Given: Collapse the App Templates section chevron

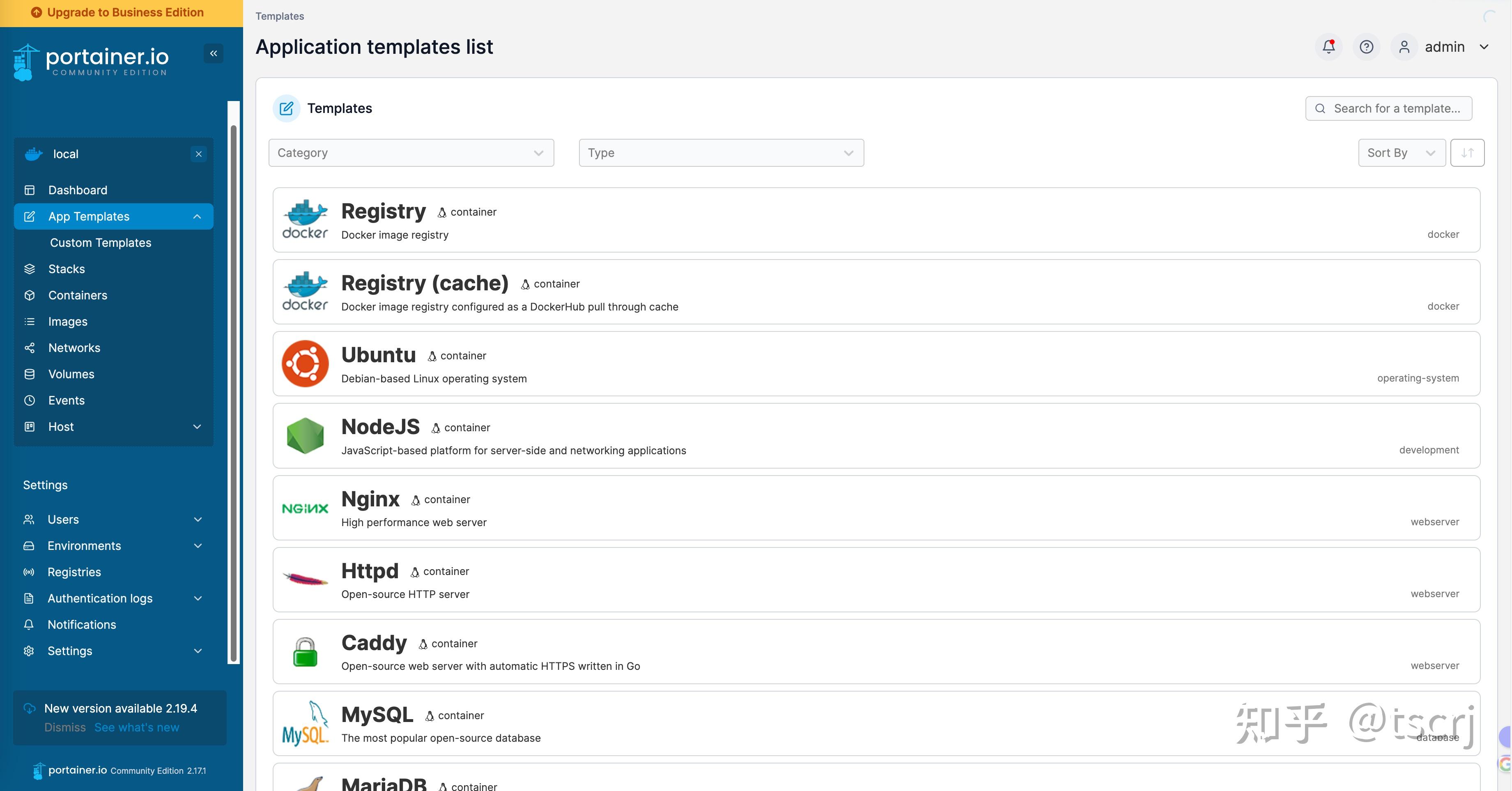Looking at the screenshot, I should point(197,217).
